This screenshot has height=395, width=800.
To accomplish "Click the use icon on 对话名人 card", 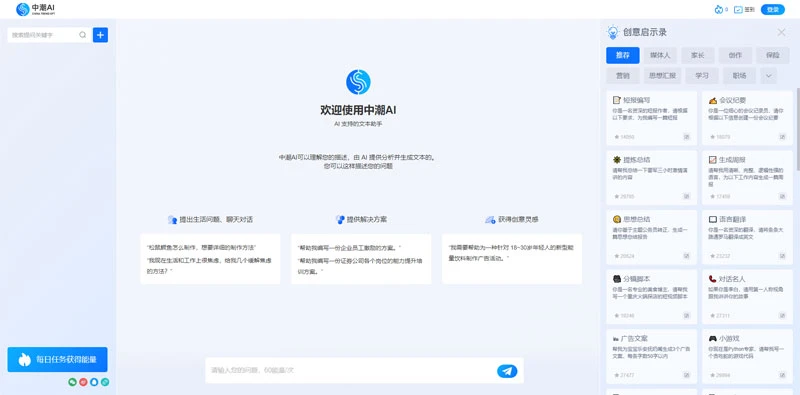I will 783,316.
